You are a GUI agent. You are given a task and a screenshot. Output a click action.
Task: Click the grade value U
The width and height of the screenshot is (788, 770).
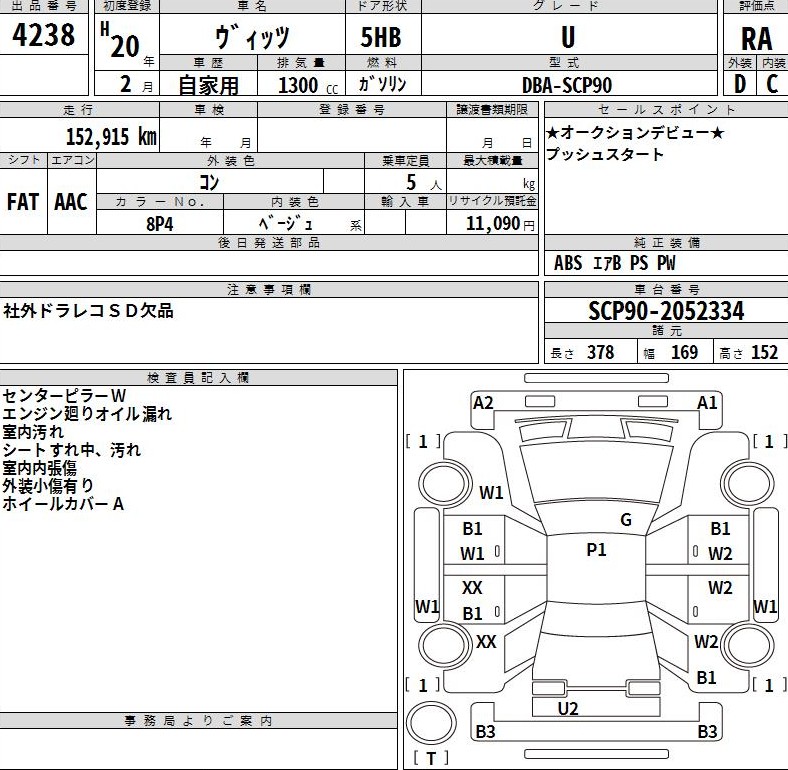click(x=568, y=37)
